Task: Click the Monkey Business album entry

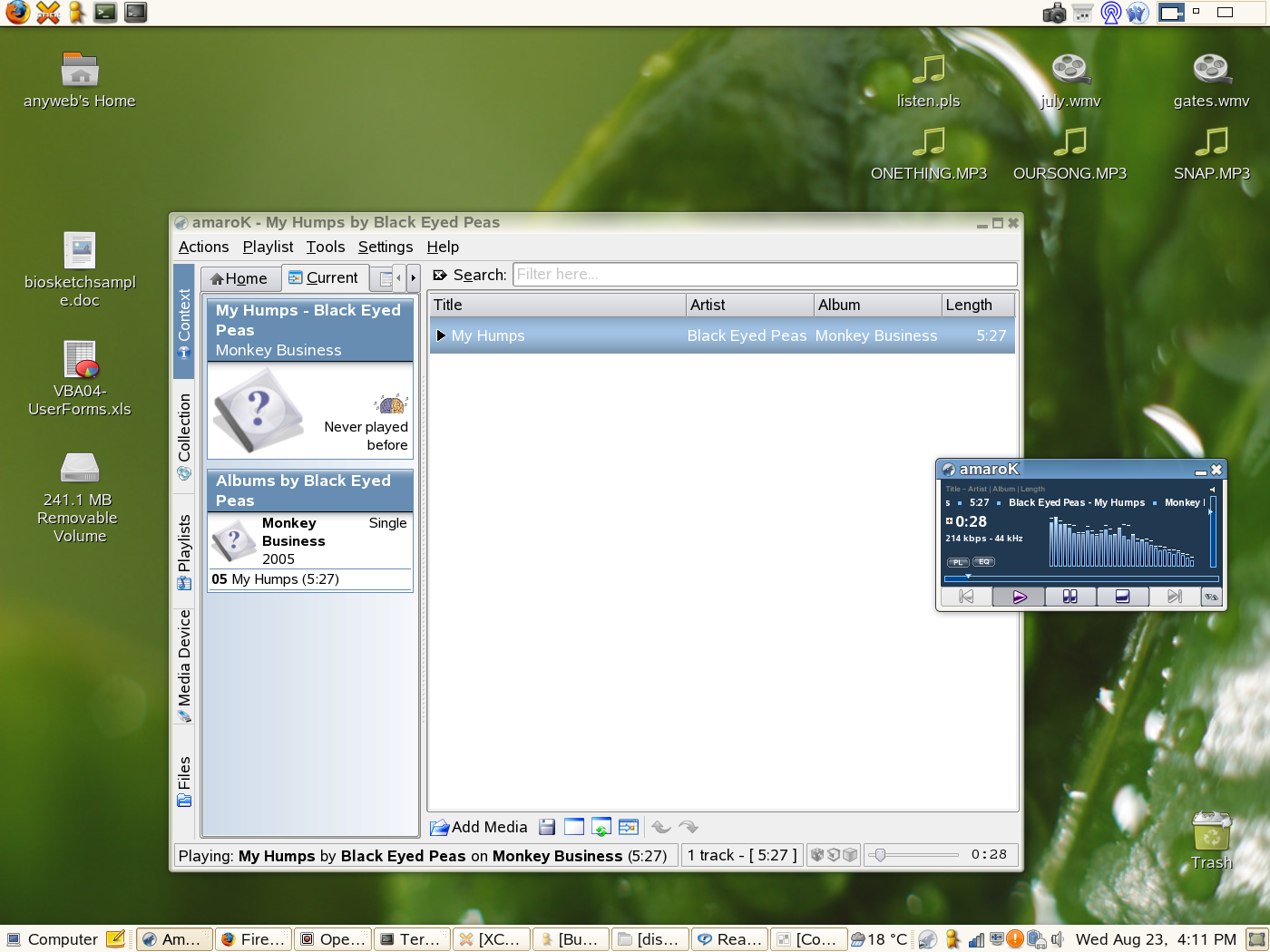Action: [310, 541]
